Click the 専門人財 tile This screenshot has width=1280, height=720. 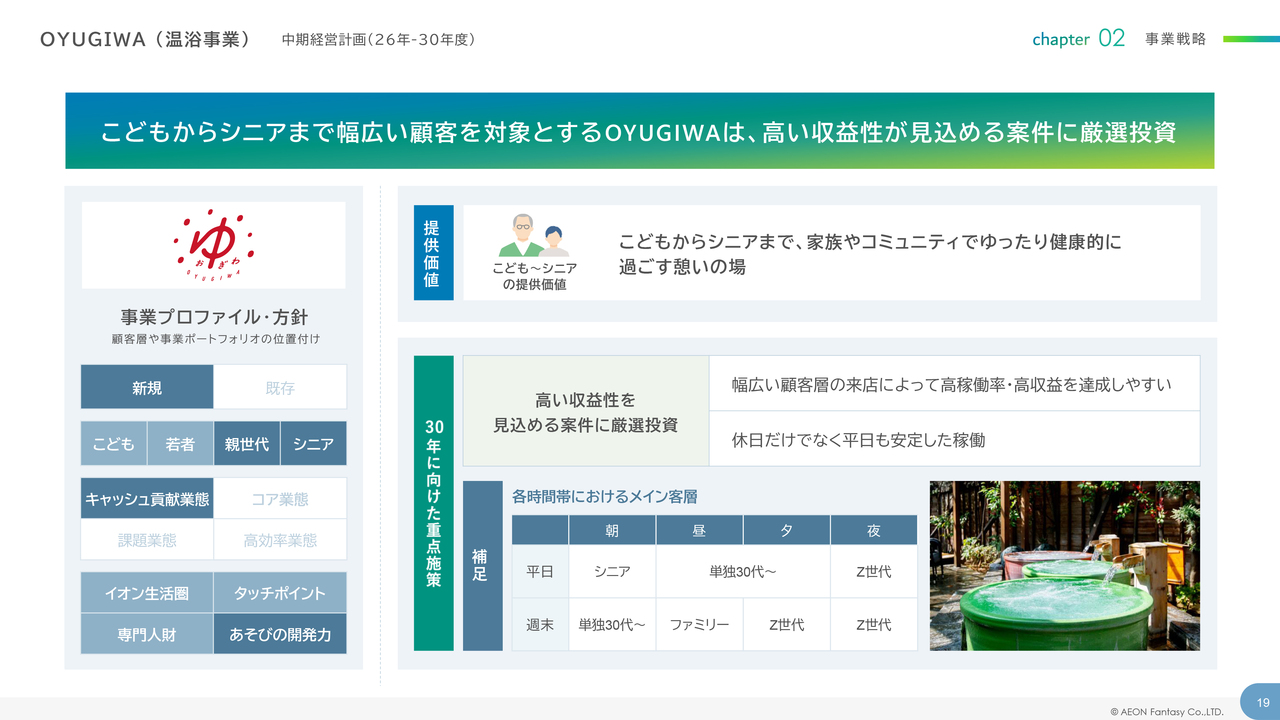click(147, 634)
